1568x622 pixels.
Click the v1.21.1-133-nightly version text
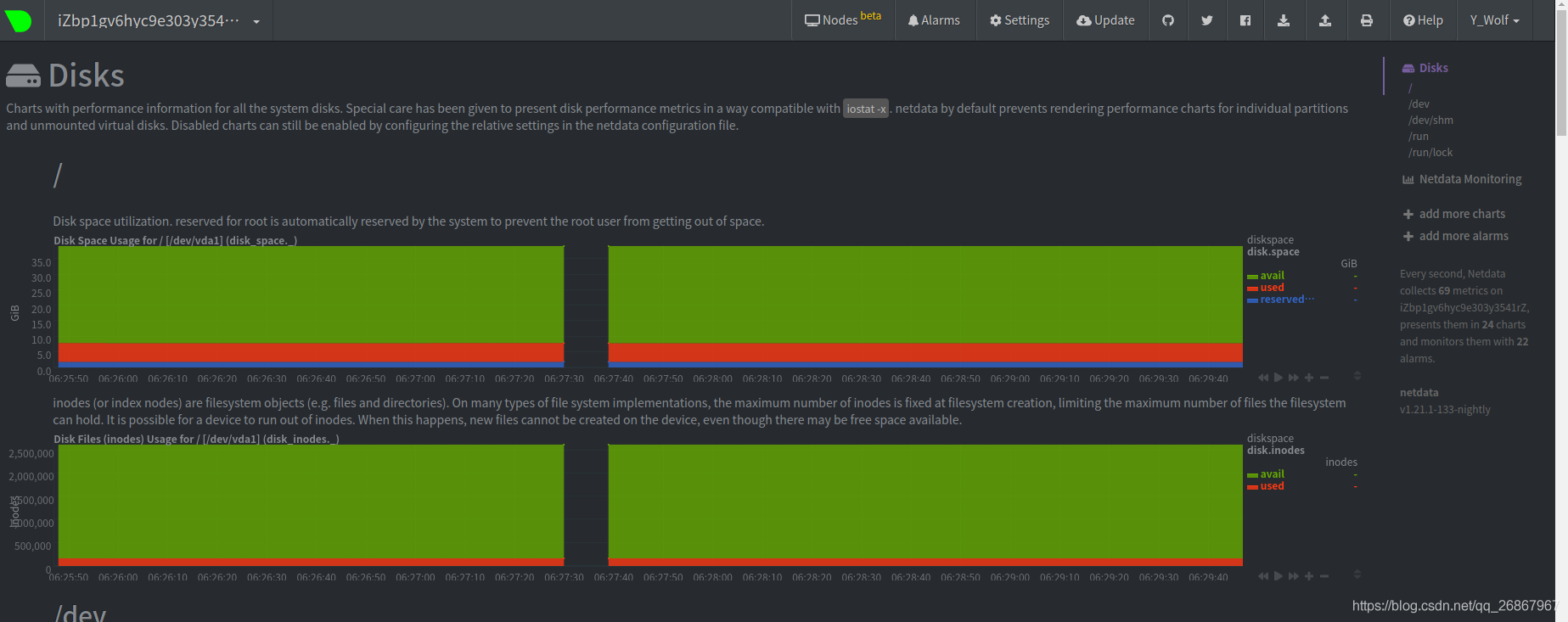(x=1445, y=410)
